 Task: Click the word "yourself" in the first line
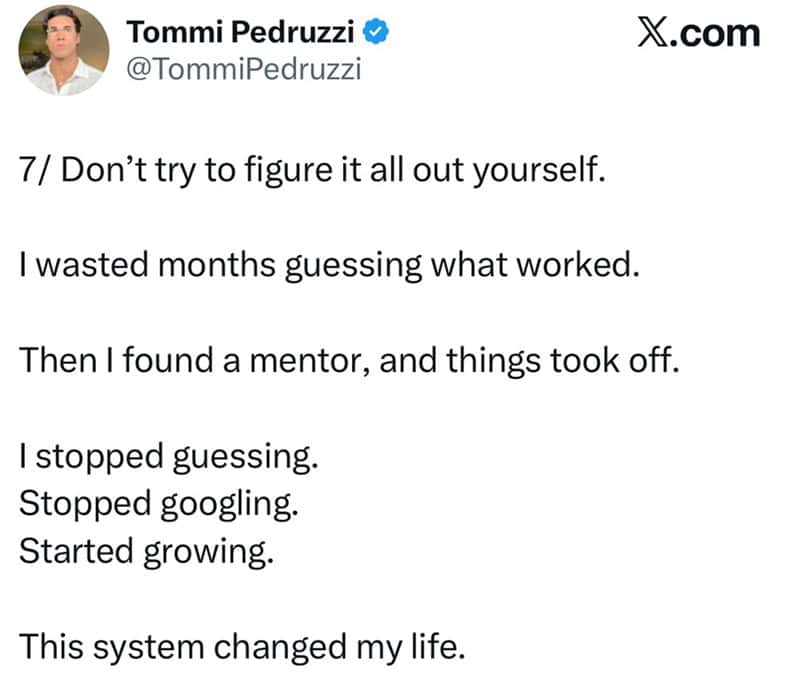535,170
